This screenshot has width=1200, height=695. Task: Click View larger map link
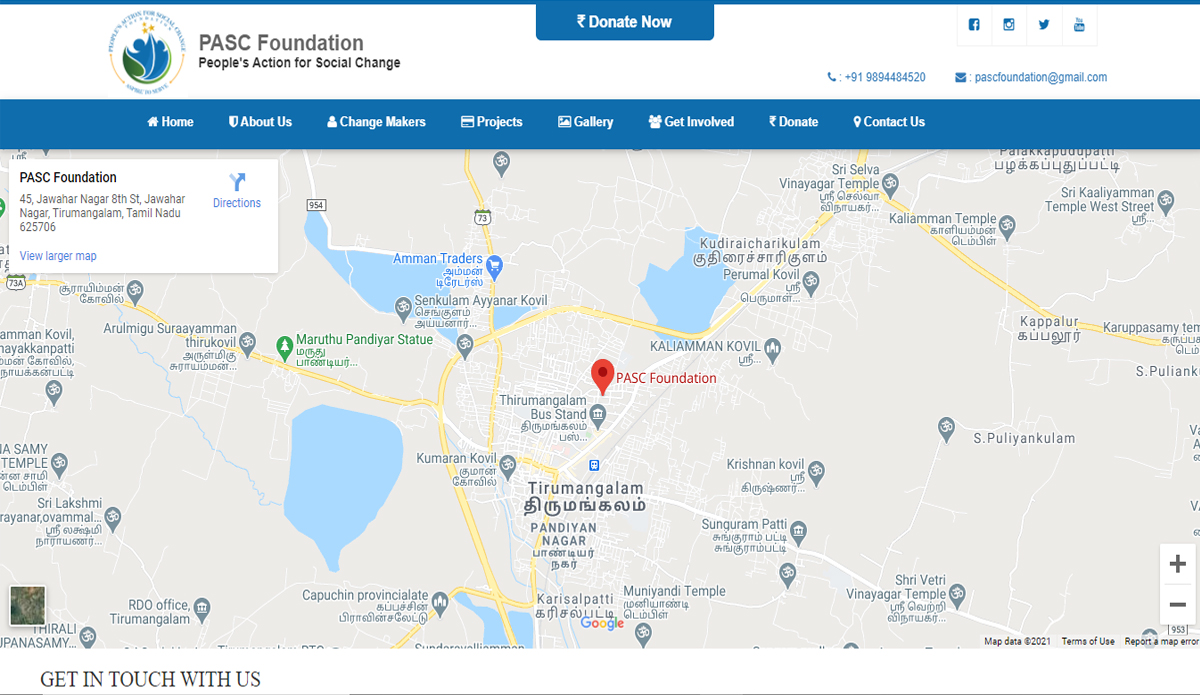[x=58, y=256]
